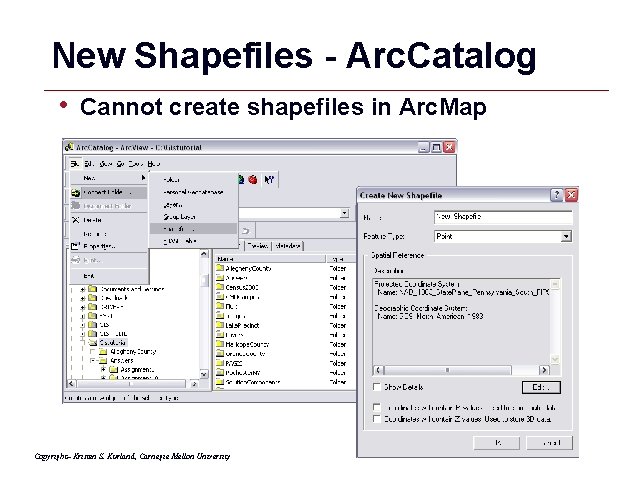Collapse the Answers folder in the tree

pos(93,360)
